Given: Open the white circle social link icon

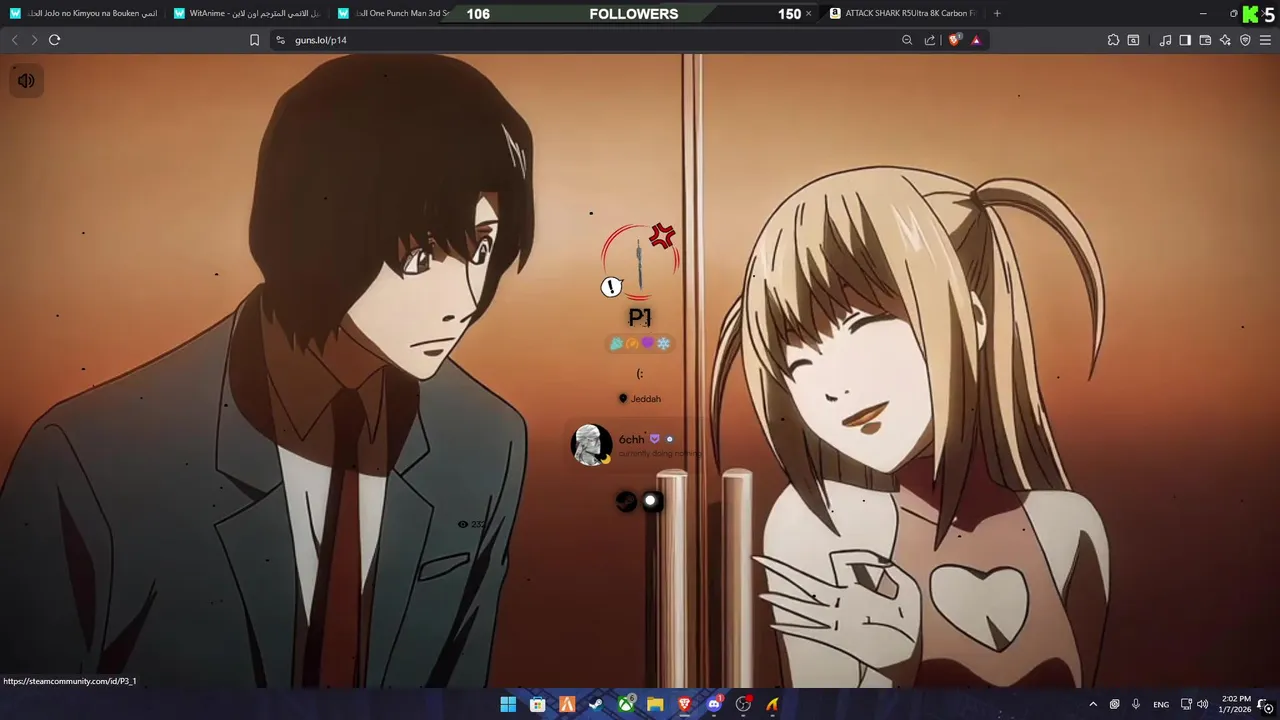Looking at the screenshot, I should pyautogui.click(x=651, y=502).
